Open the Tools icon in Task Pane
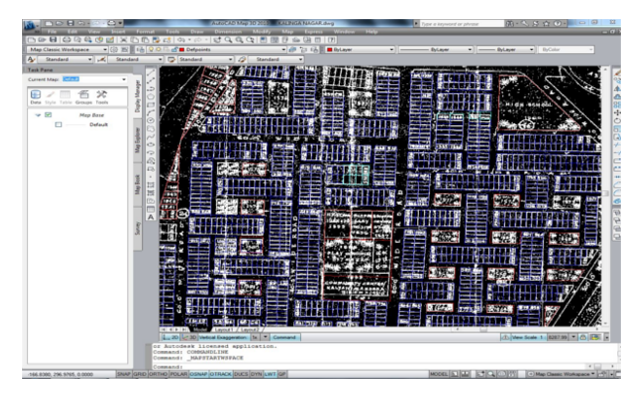The image size is (640, 400). [x=101, y=97]
